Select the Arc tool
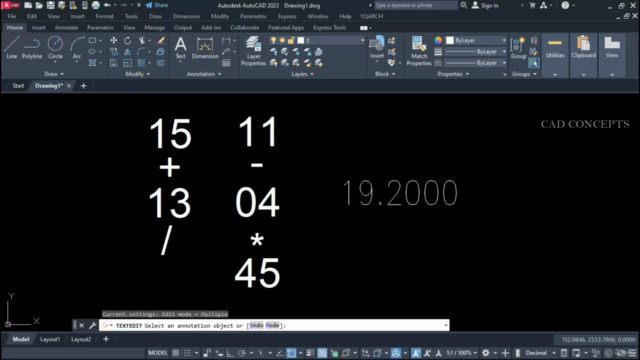This screenshot has width=640, height=360. pyautogui.click(x=77, y=48)
